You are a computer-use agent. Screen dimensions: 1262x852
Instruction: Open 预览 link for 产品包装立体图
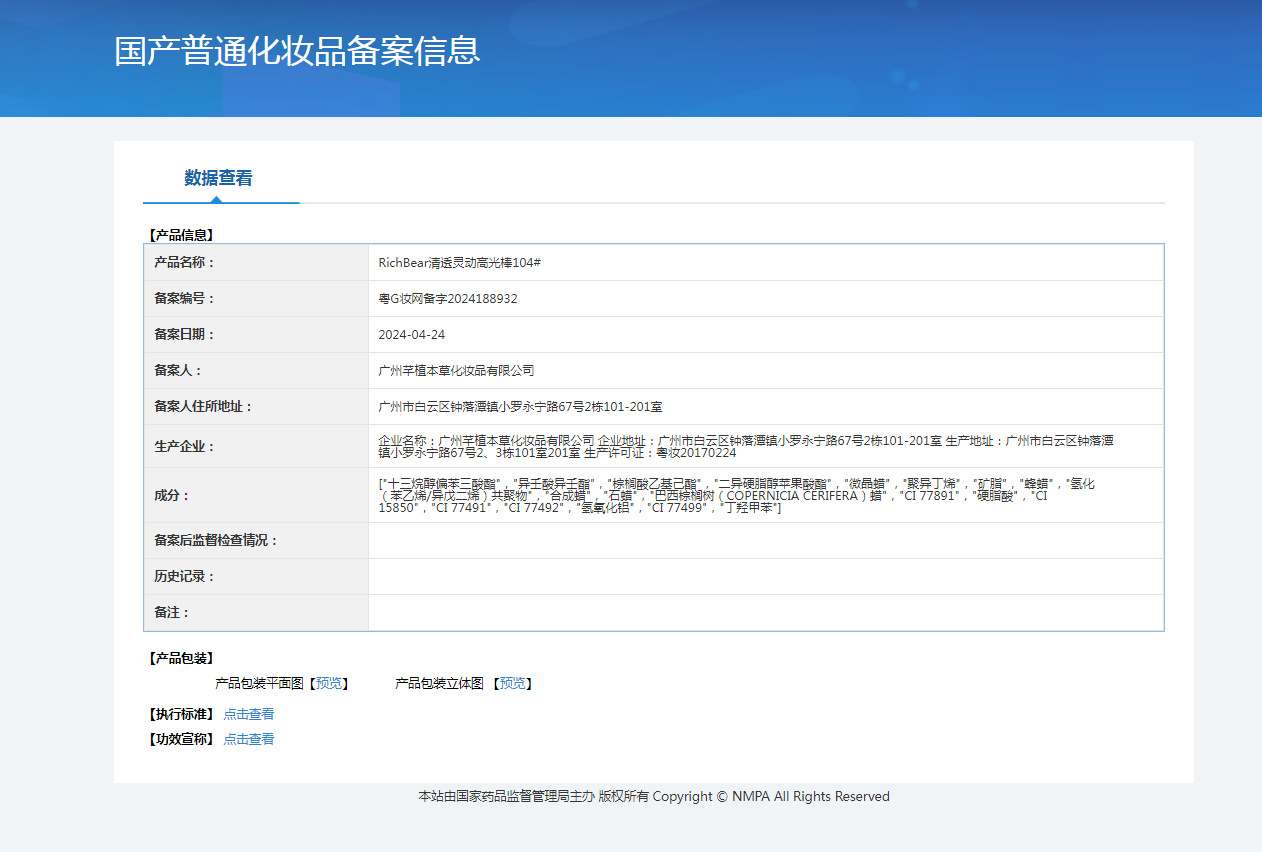coord(512,684)
